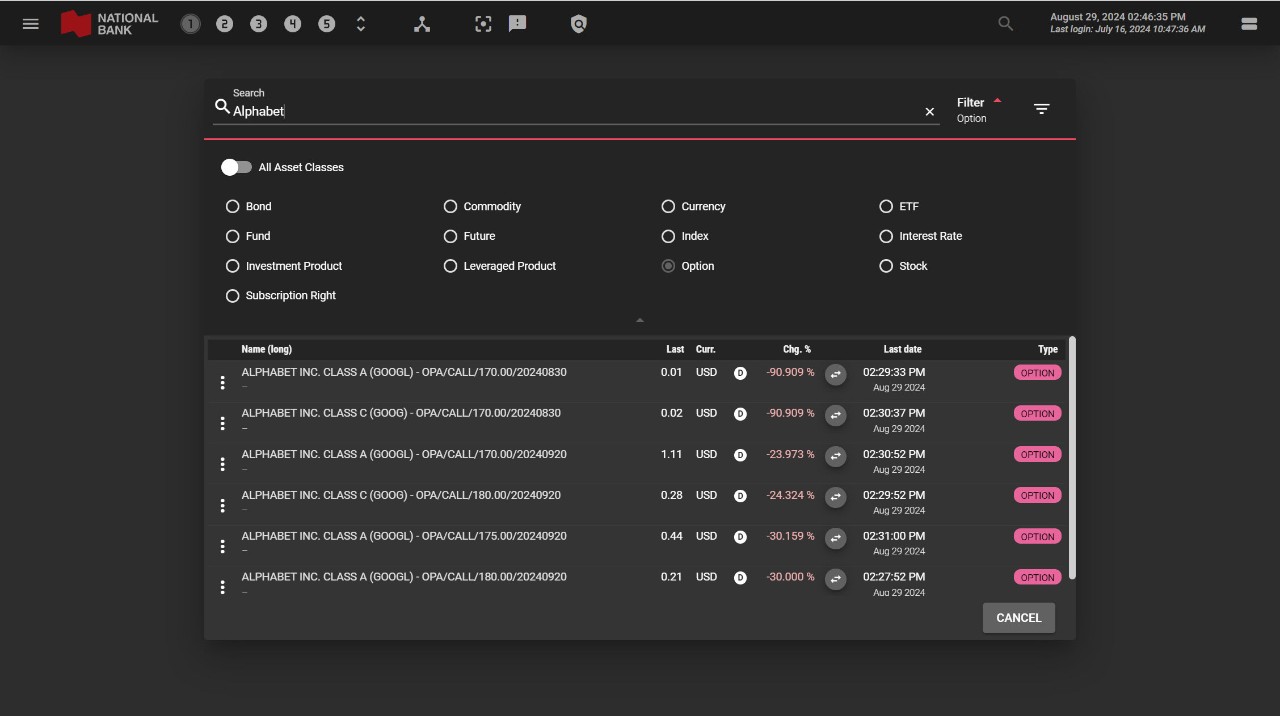Open row menu for GOOGL CALL 175.00 20240920
The image size is (1280, 716).
[x=222, y=546]
